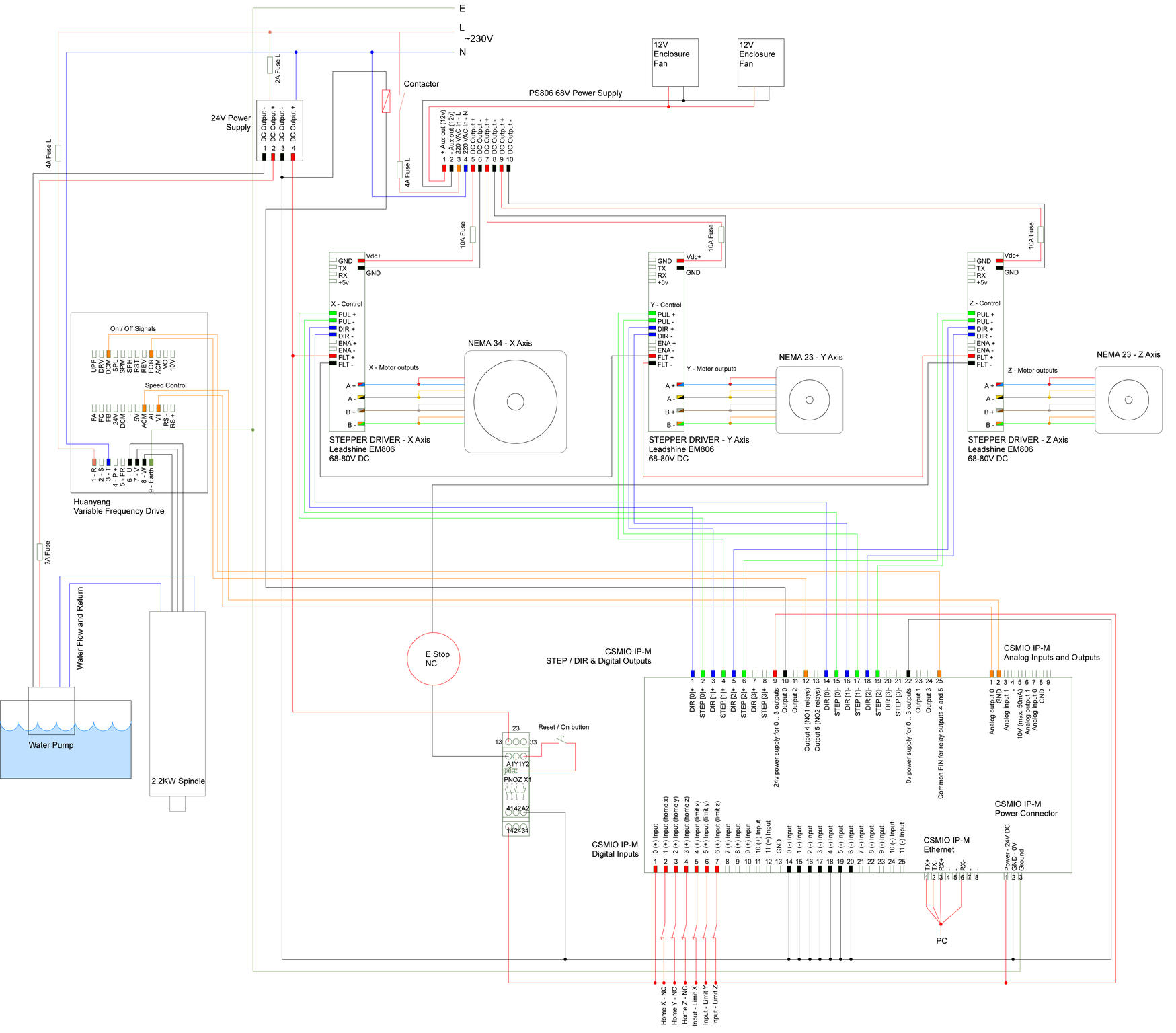Click the Contactor coil symbol
Image resolution: width=1176 pixels, height=1033 pixels.
click(x=386, y=101)
